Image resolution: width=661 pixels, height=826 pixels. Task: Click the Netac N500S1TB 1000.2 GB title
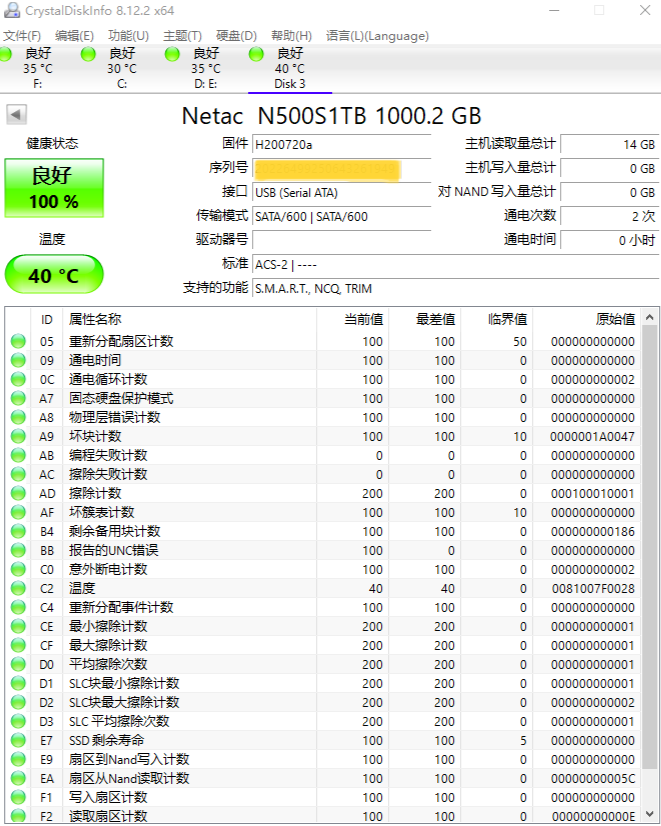point(331,116)
